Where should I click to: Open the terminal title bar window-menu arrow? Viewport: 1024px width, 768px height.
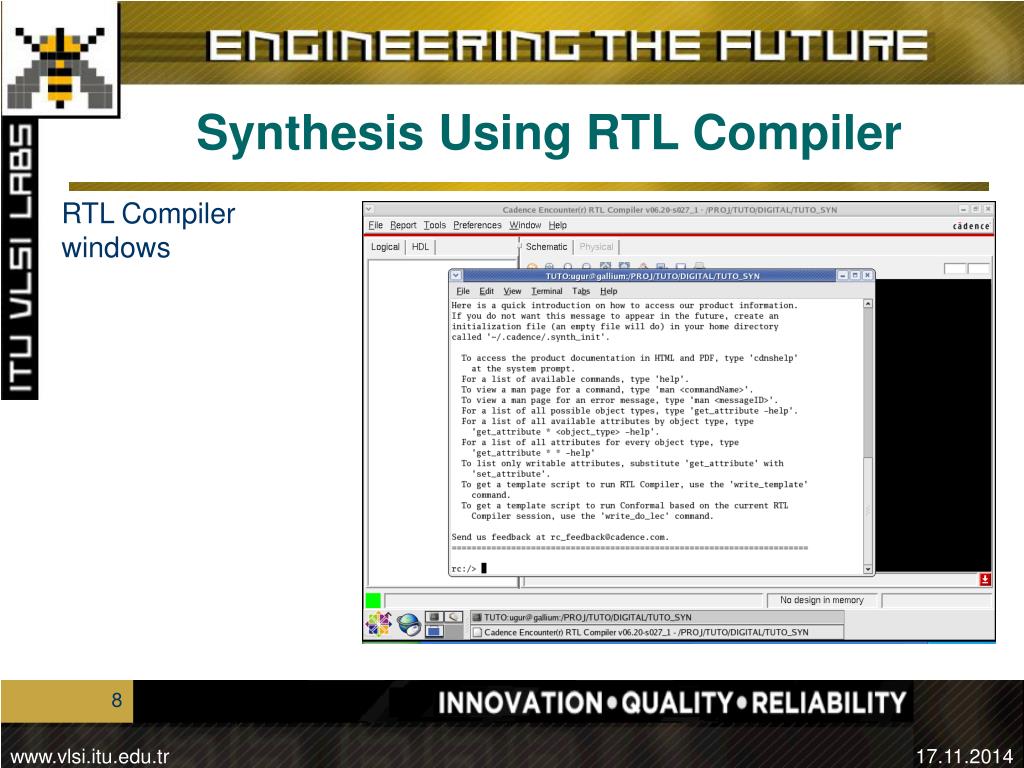456,276
